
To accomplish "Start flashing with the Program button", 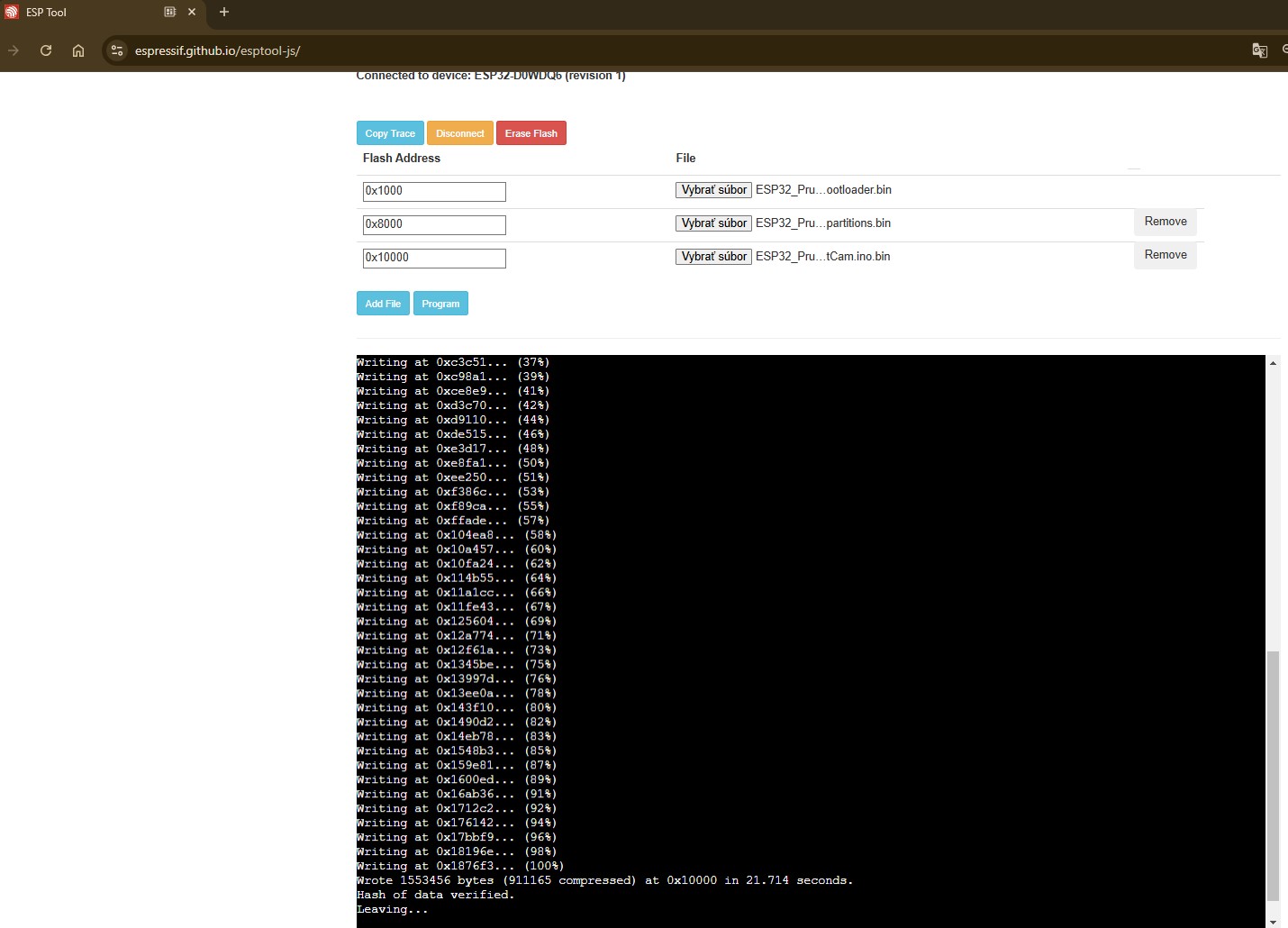I will [x=440, y=304].
